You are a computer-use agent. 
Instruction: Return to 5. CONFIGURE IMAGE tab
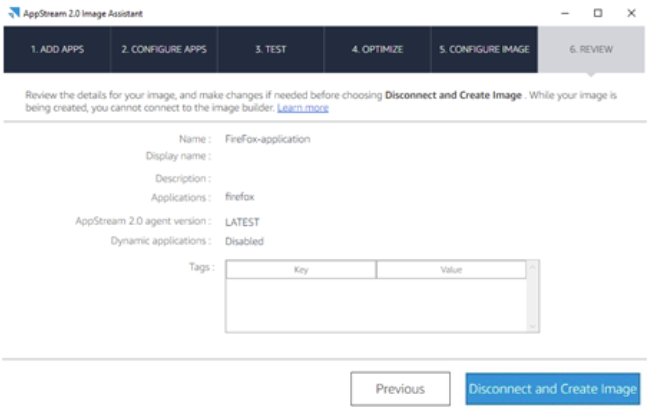pyautogui.click(x=484, y=49)
